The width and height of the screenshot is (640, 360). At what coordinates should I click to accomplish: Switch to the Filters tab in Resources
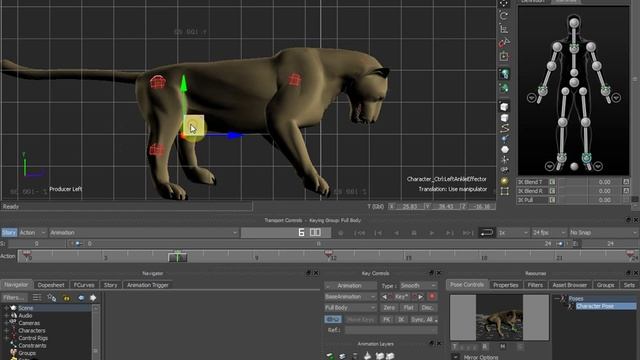[x=535, y=285]
